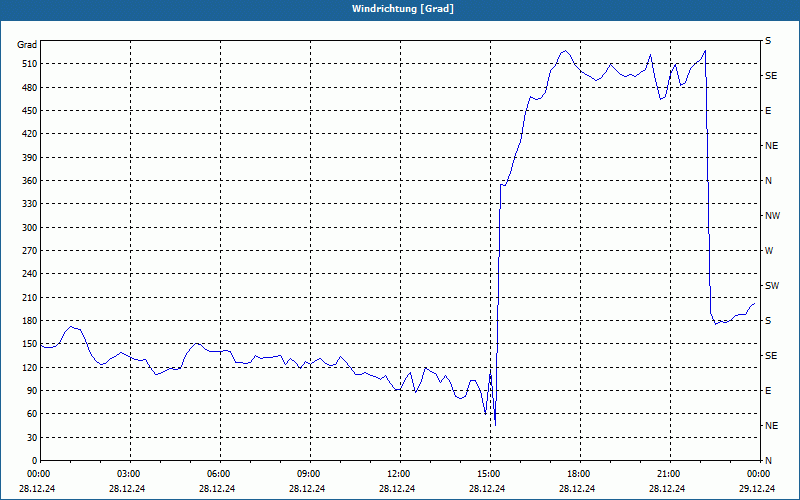Click the 28.12.24 date under 12:00
This screenshot has height=500, width=800.
pyautogui.click(x=397, y=489)
